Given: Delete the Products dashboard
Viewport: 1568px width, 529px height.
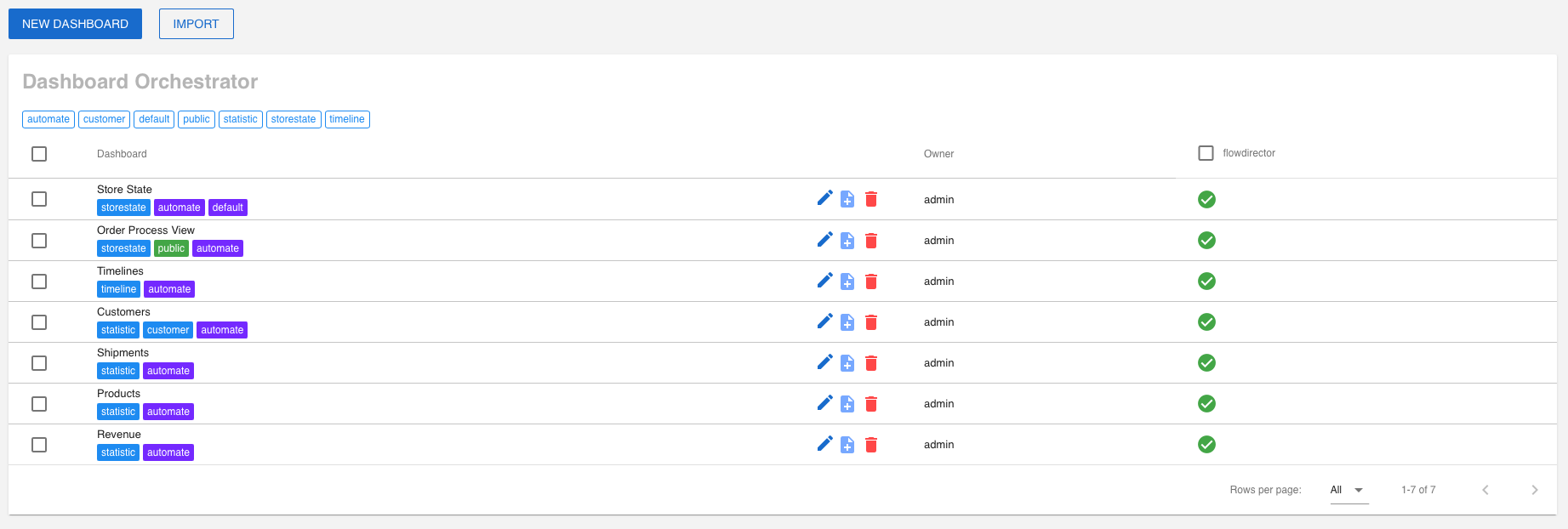Looking at the screenshot, I should [871, 404].
